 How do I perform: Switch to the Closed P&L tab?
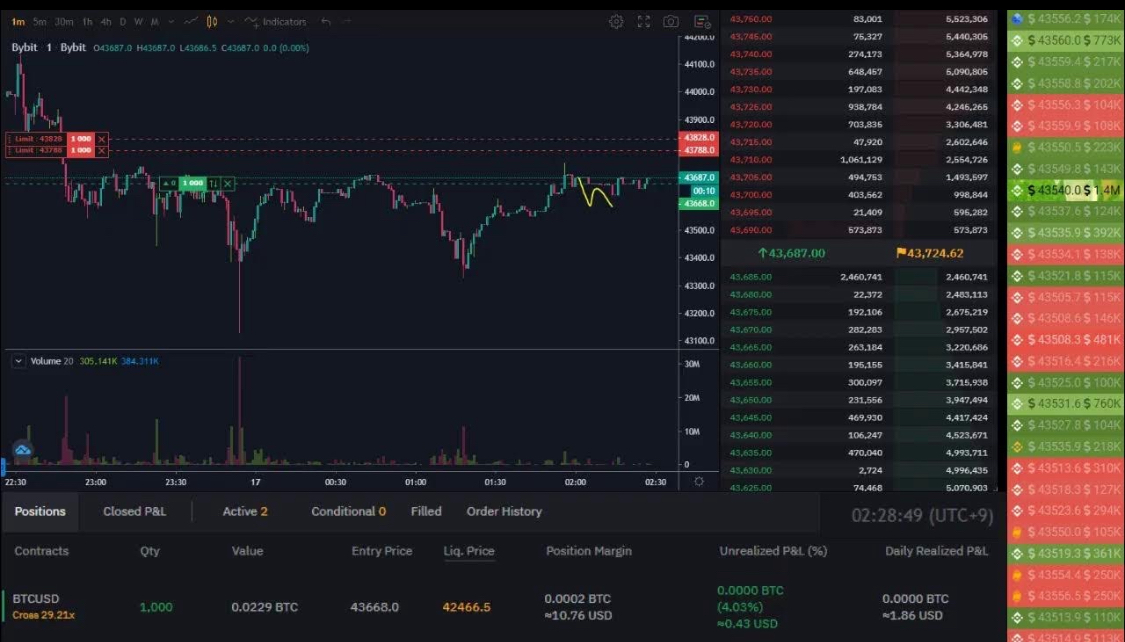134,511
